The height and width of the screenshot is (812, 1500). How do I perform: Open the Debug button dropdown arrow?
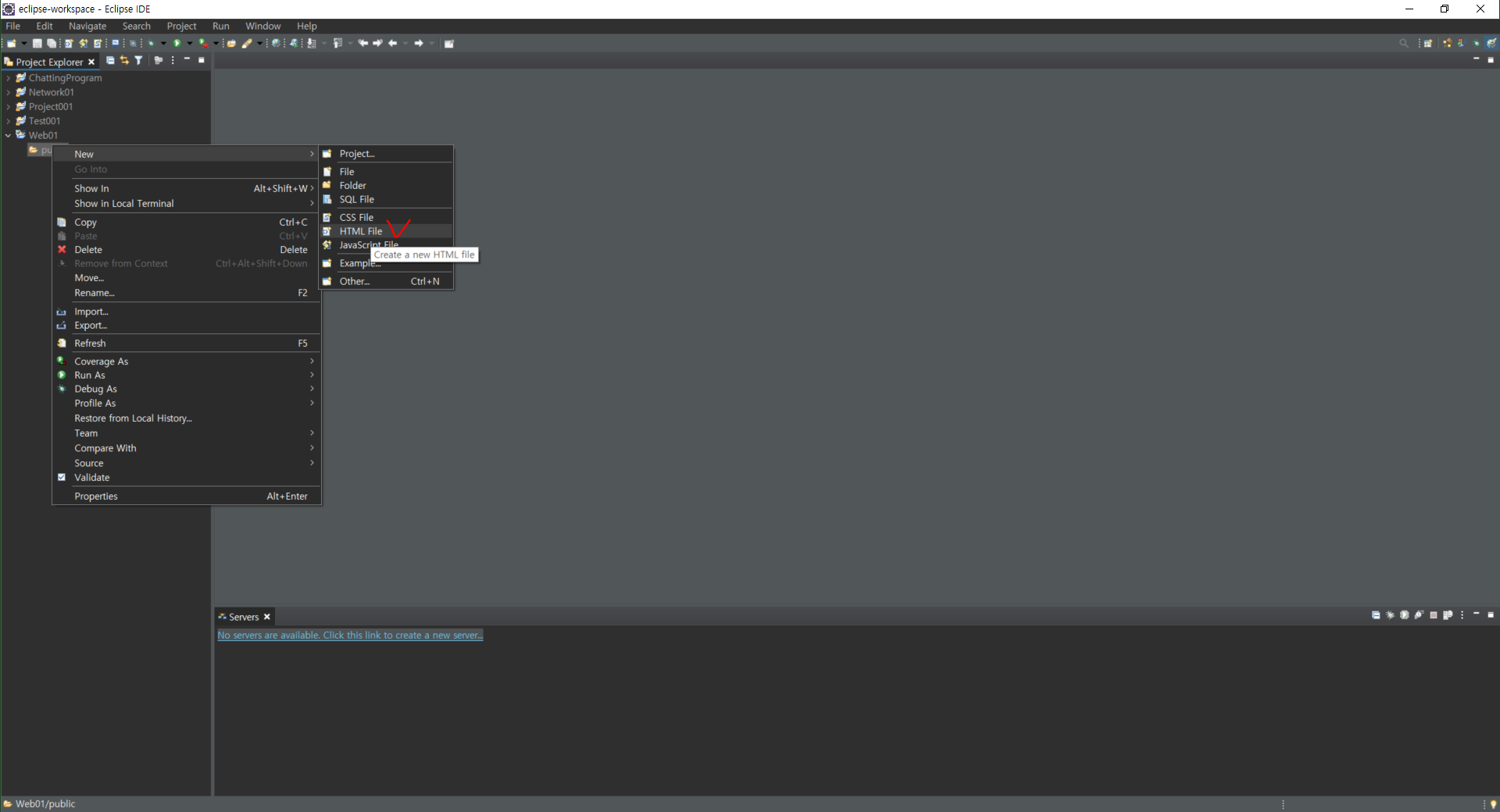[x=163, y=44]
